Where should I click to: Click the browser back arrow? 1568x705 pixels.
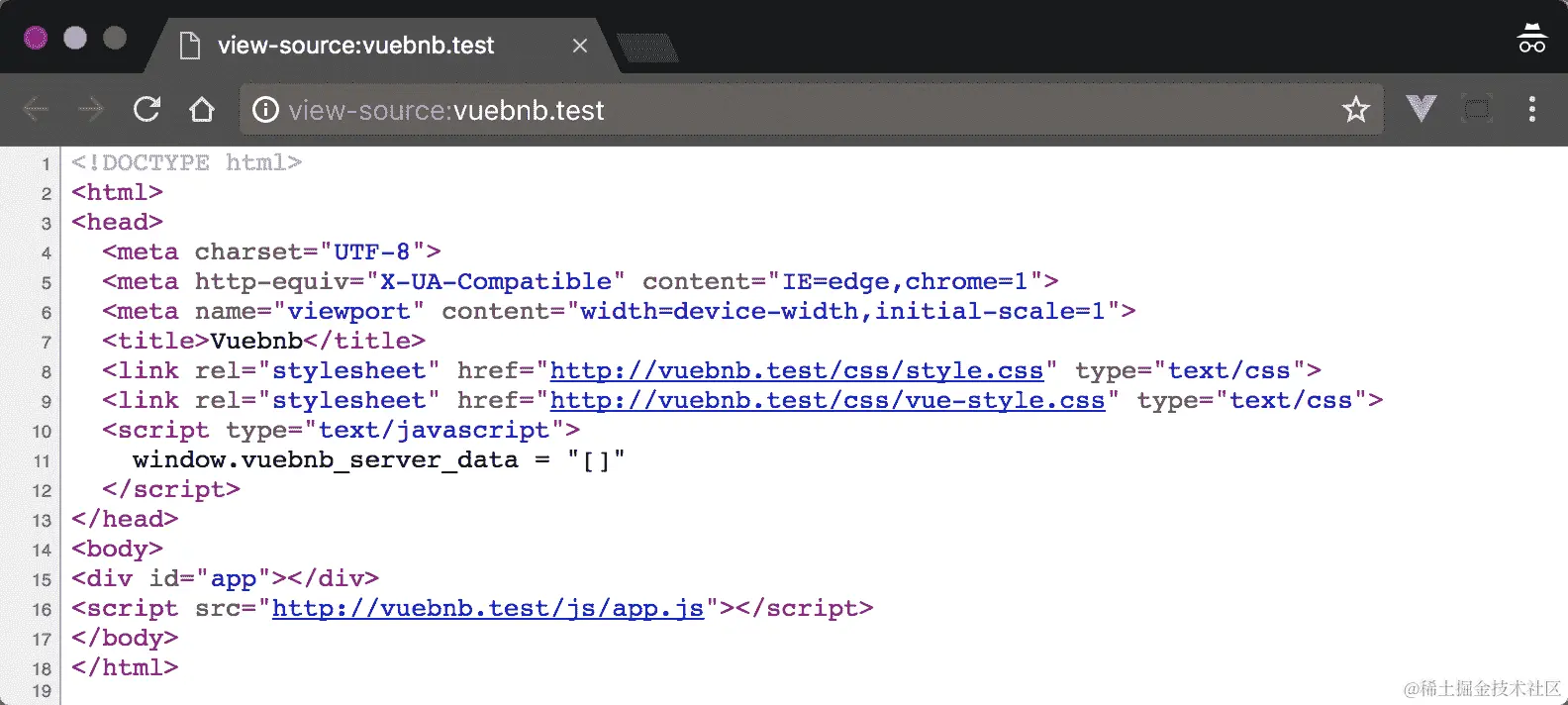(x=36, y=109)
